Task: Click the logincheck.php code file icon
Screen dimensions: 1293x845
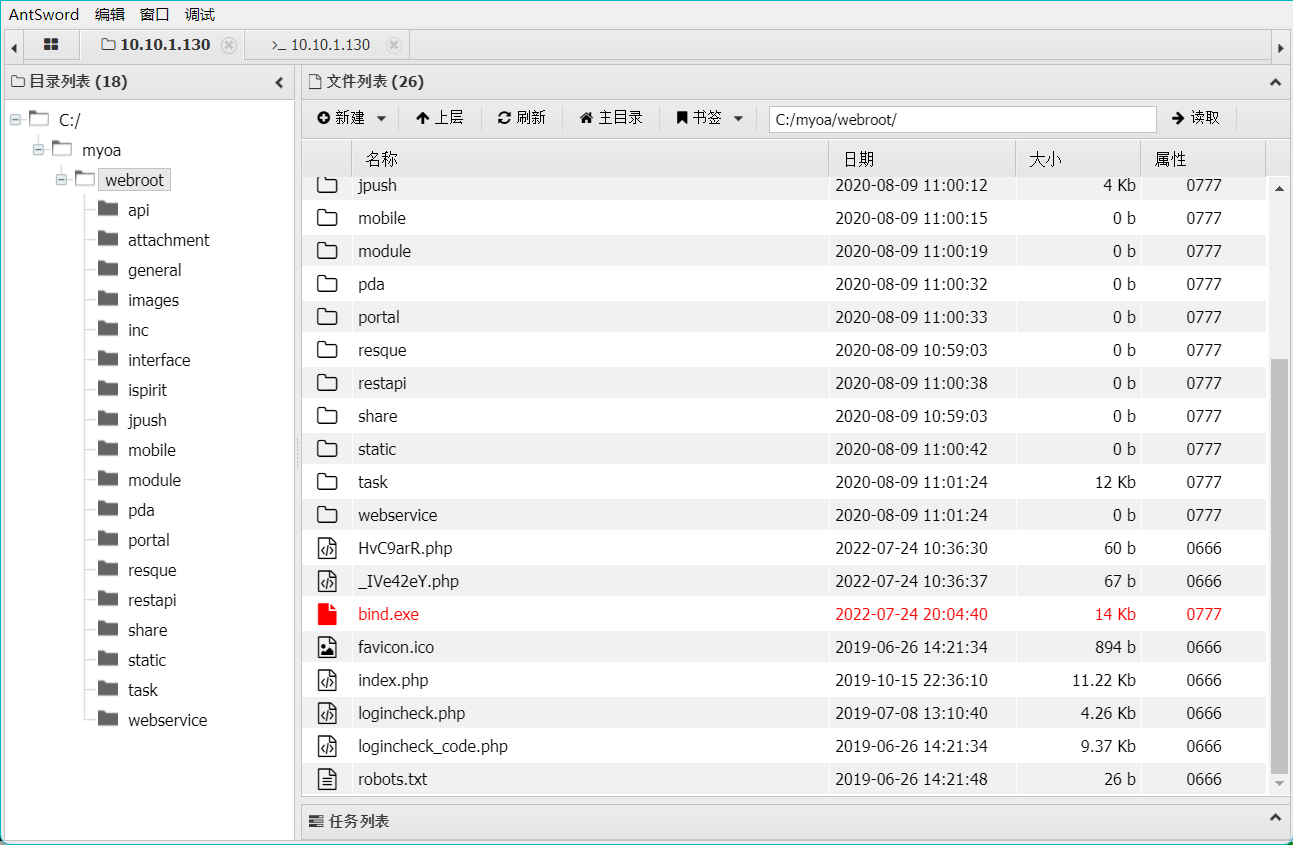Action: click(x=327, y=713)
